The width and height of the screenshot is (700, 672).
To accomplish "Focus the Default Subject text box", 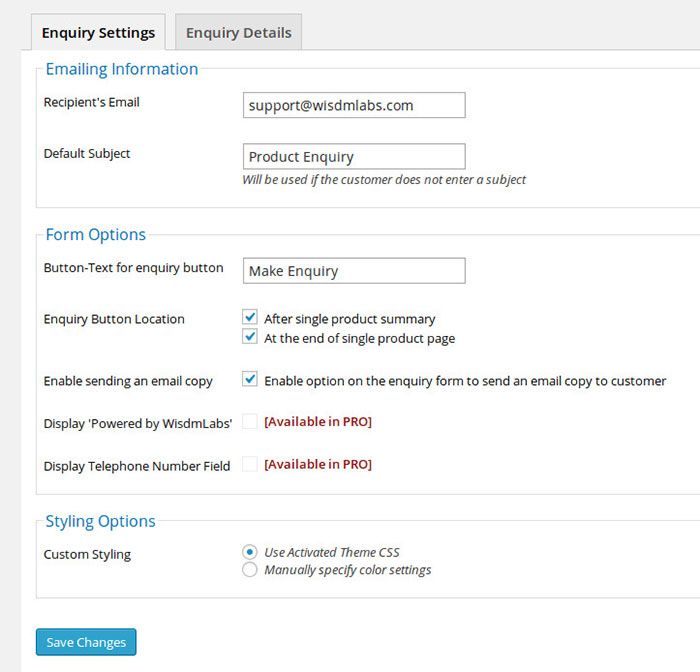I will 354,156.
